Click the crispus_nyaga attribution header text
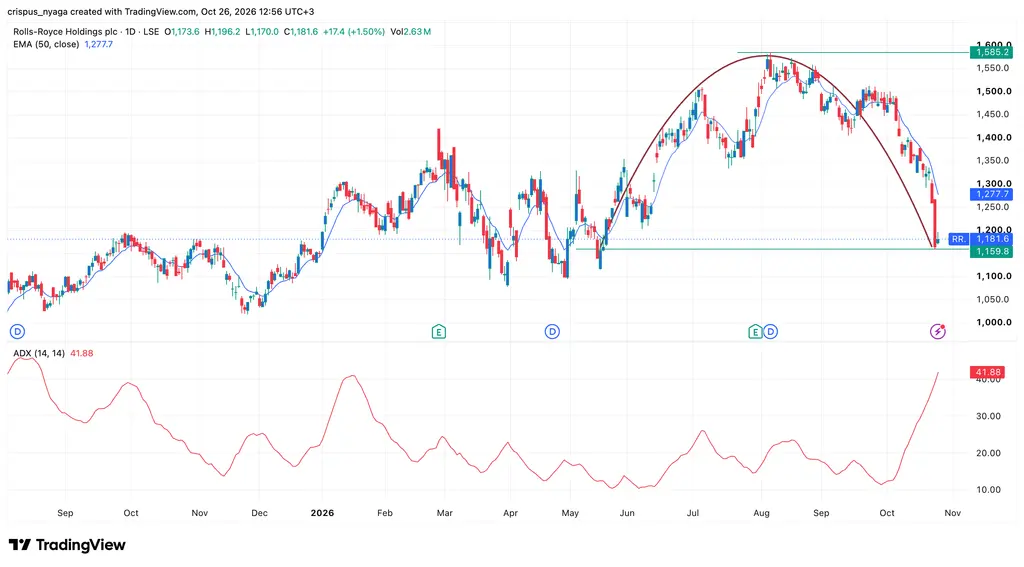This screenshot has width=1024, height=567. (x=161, y=12)
